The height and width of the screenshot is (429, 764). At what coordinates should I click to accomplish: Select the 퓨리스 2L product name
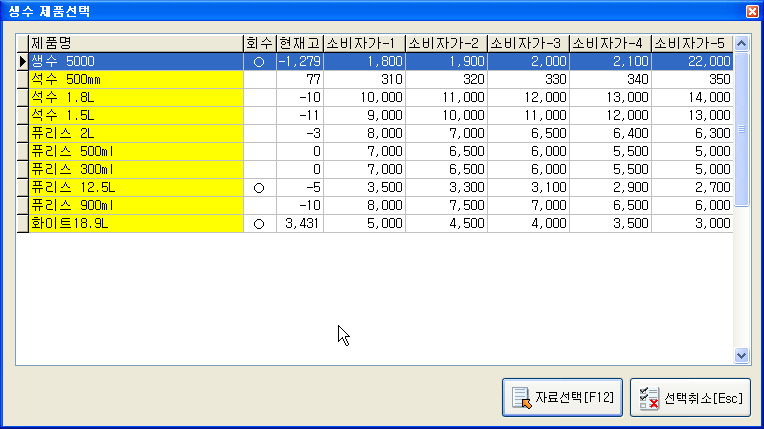click(136, 134)
